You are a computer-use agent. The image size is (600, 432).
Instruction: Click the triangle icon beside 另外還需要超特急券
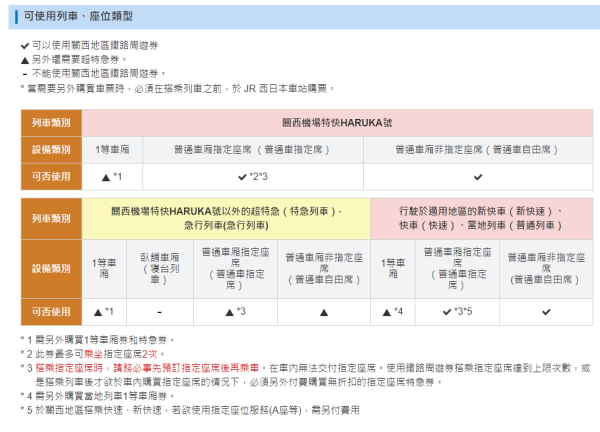click(25, 60)
